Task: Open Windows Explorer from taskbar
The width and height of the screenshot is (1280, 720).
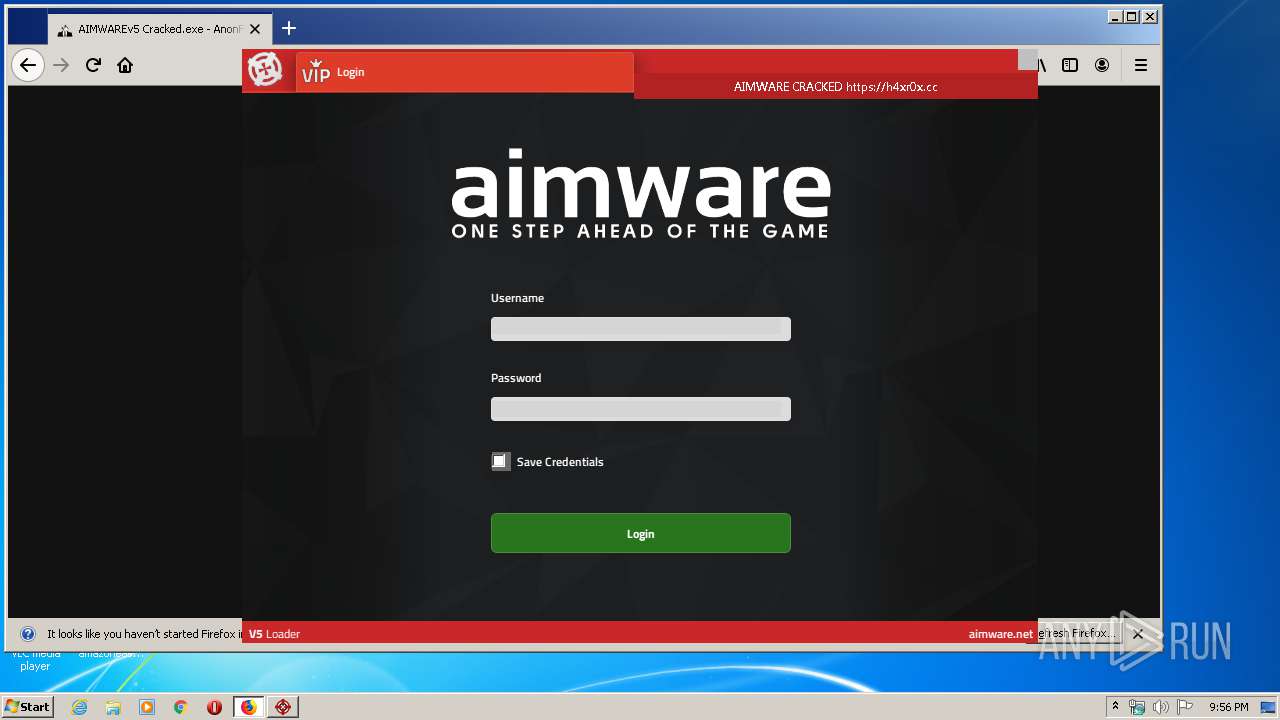Action: coord(113,707)
